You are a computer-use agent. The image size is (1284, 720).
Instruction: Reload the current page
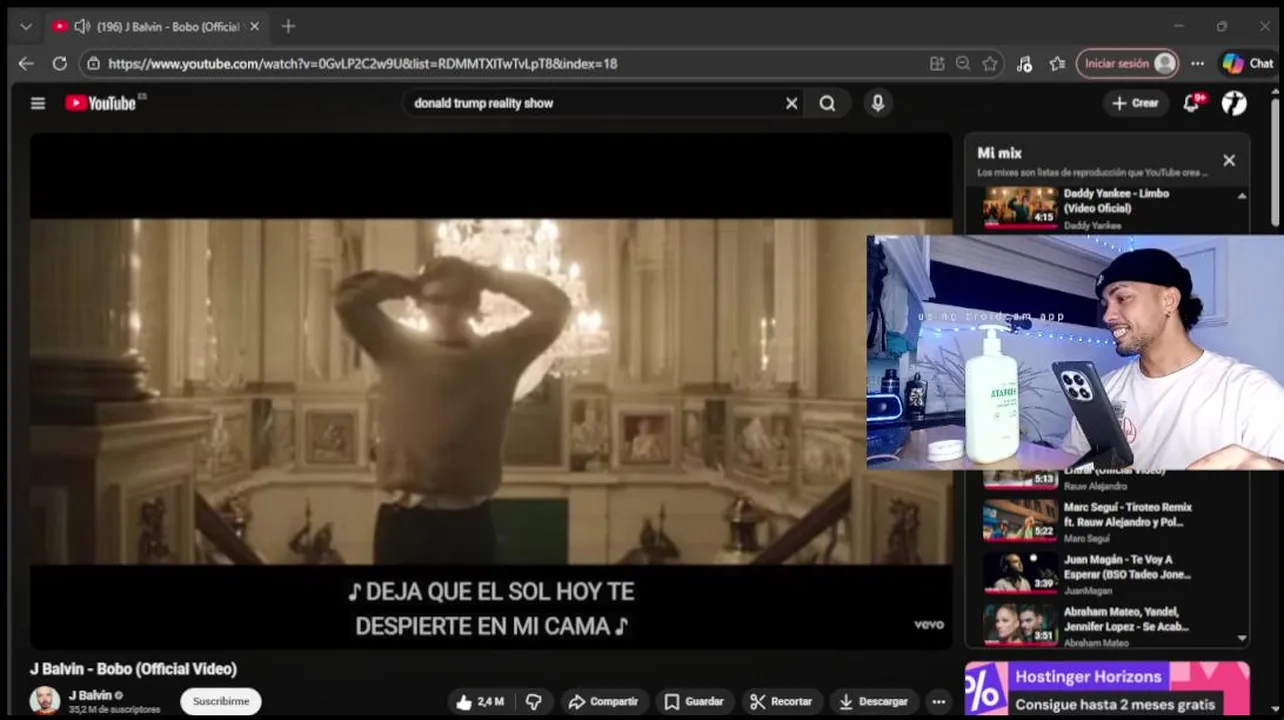(x=59, y=63)
